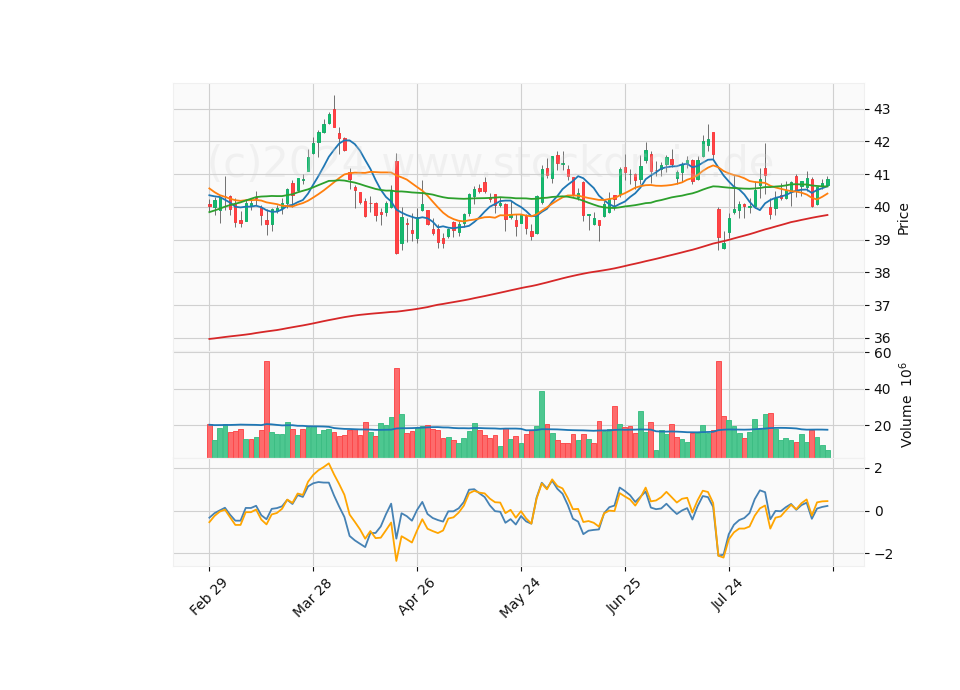The width and height of the screenshot is (960, 690).
Task: Click the 2 oscillator axis value
Action: pyautogui.click(x=879, y=468)
